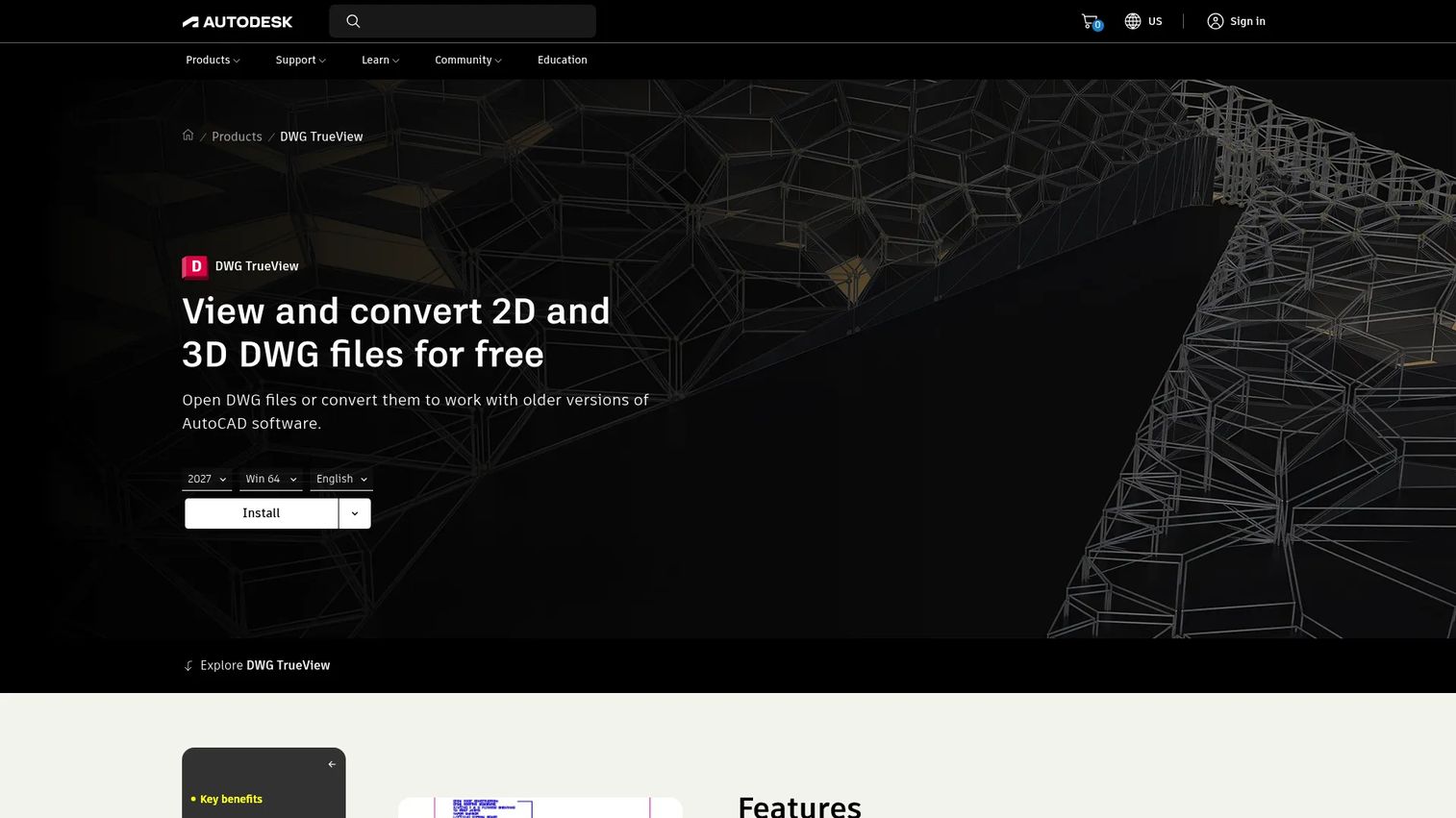Click the user account icon

tap(1216, 21)
